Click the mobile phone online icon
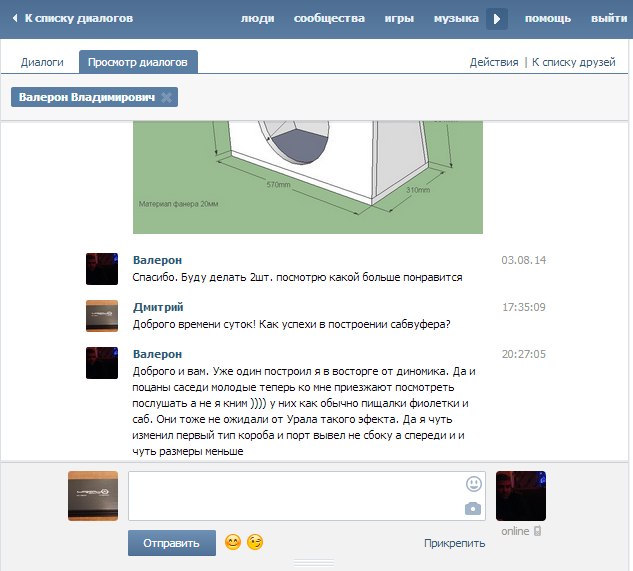Viewport: 633px width, 571px height. point(537,531)
